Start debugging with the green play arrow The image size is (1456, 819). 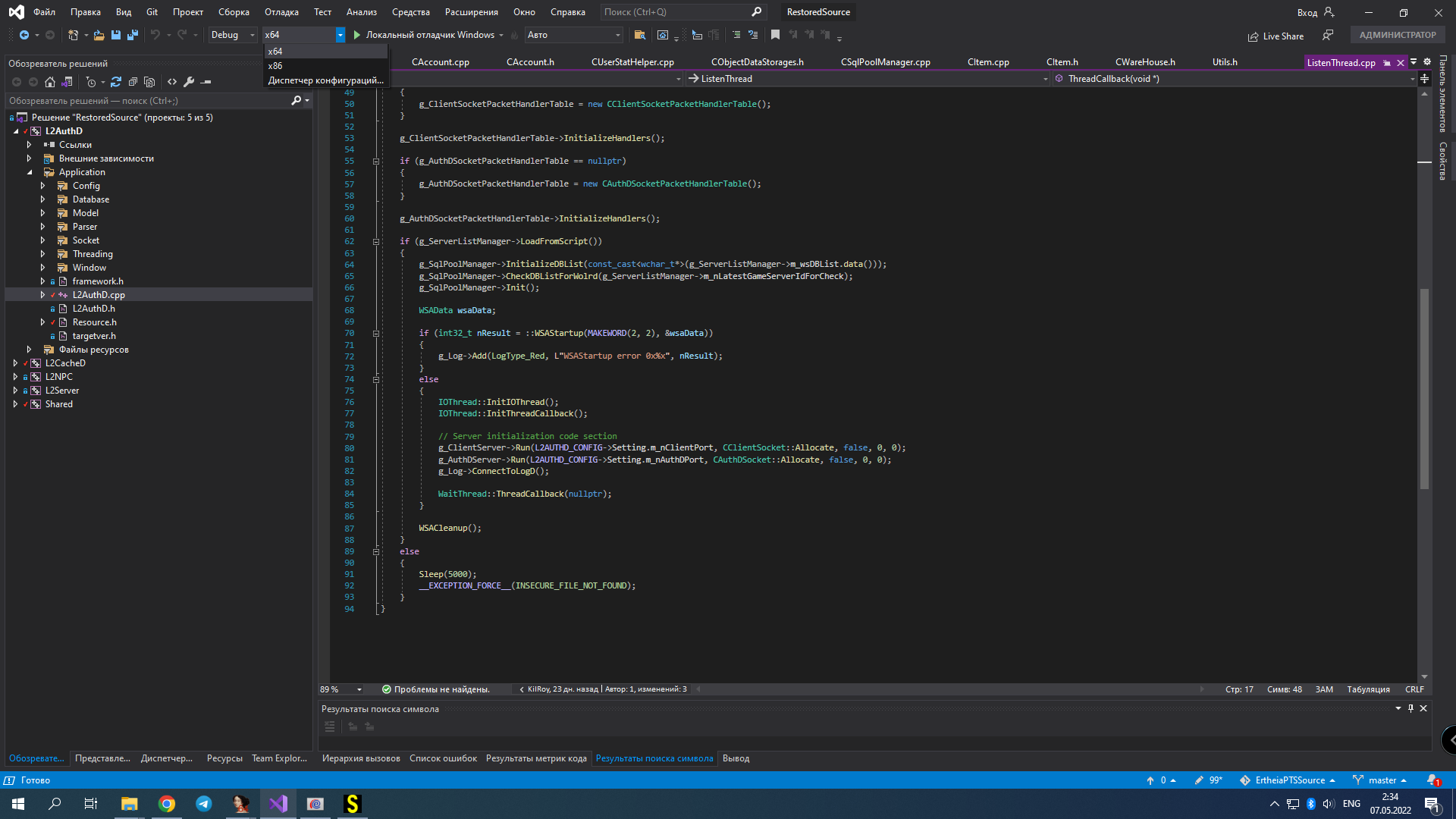coord(356,35)
